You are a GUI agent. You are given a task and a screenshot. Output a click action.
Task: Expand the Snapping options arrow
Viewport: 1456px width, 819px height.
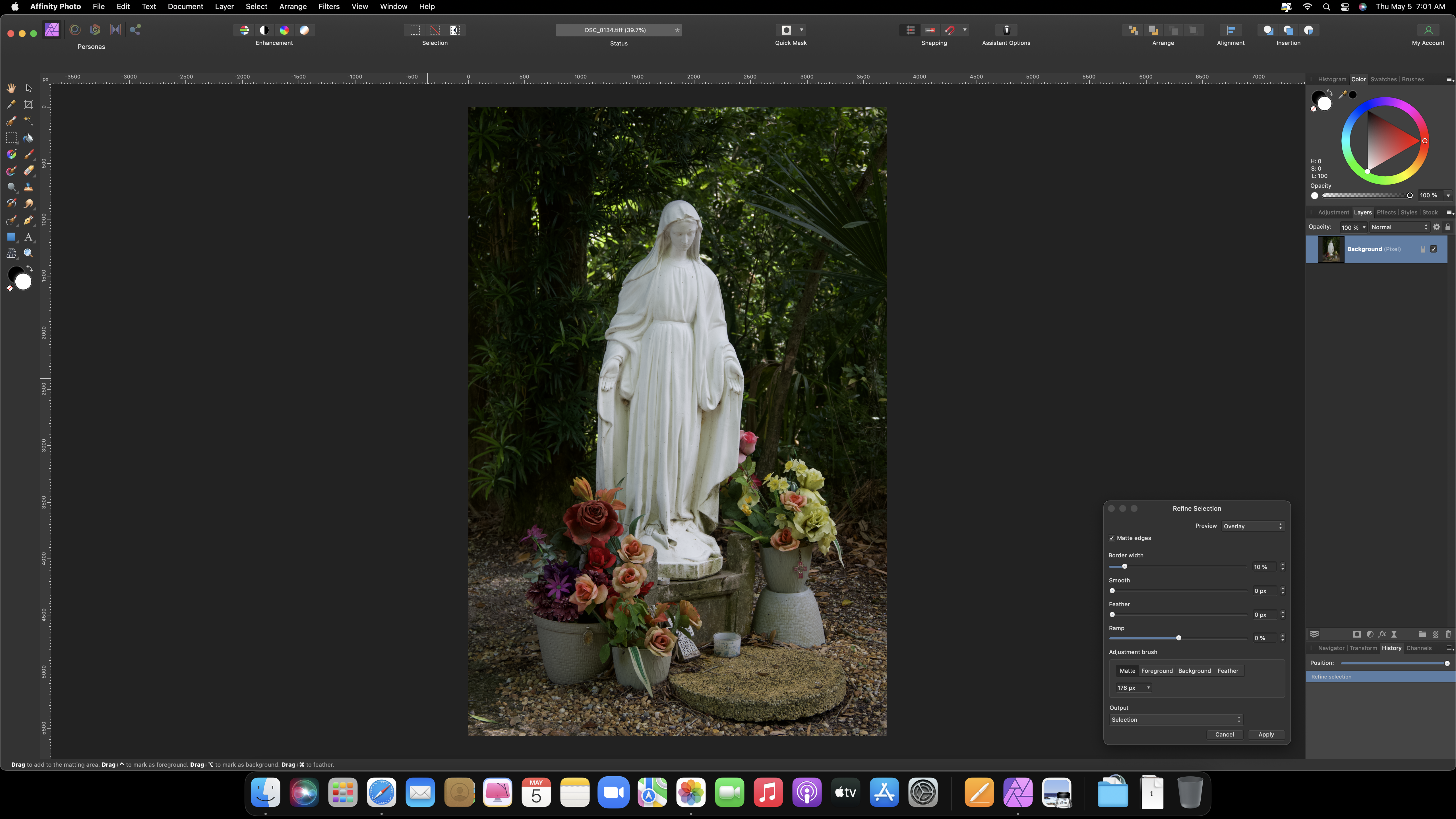point(965,30)
